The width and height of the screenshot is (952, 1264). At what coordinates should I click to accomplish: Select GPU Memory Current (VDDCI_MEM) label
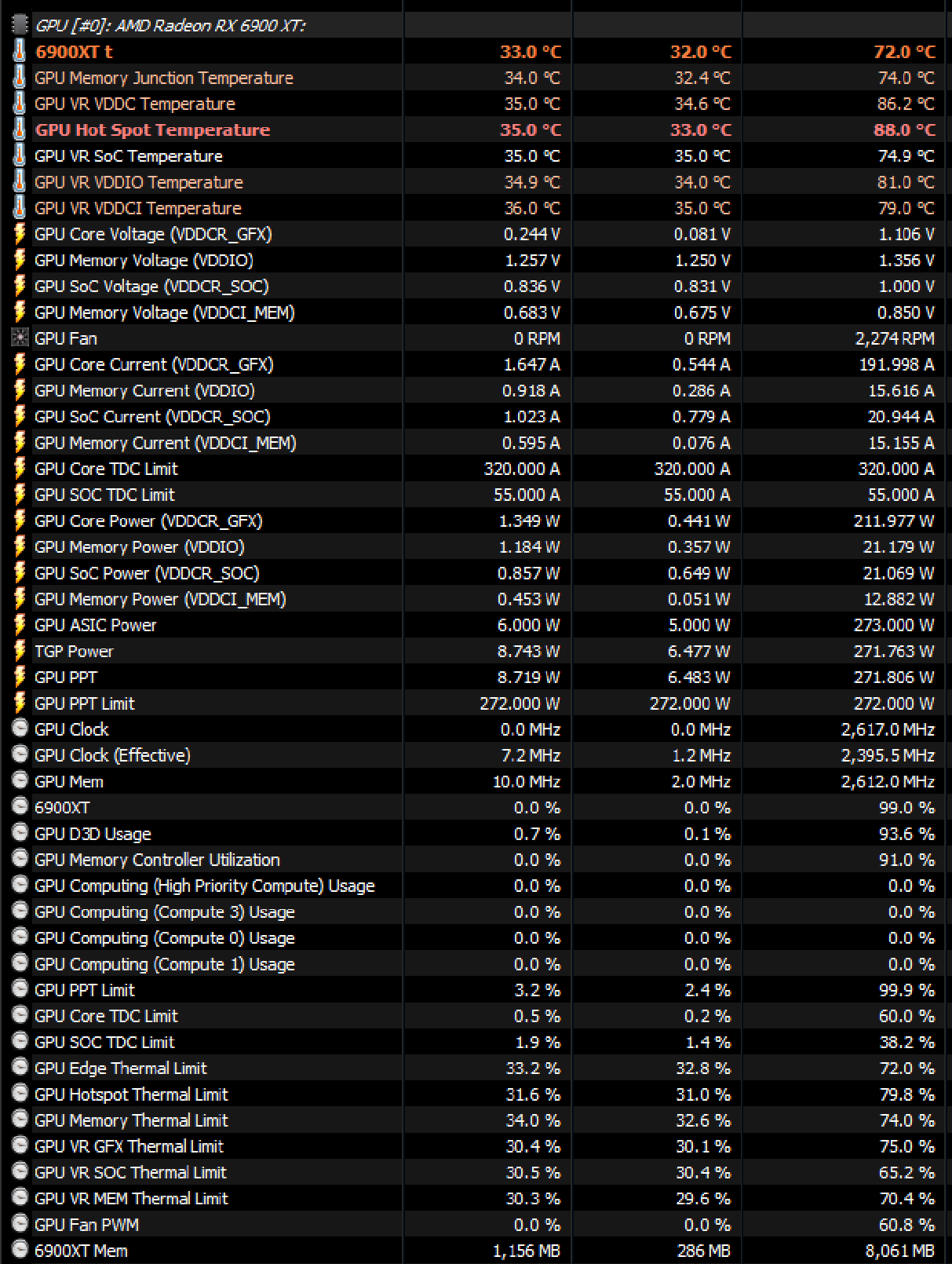point(166,443)
